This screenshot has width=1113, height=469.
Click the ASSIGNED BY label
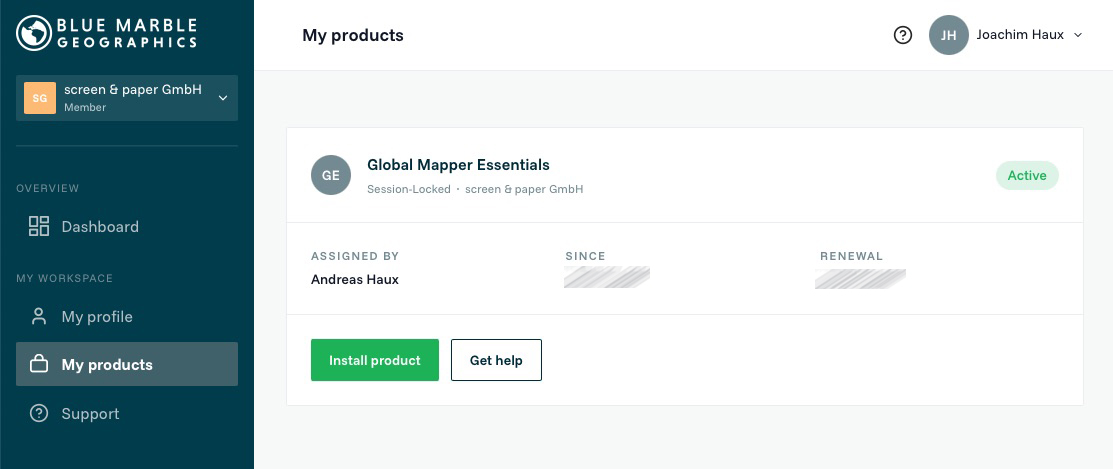[x=355, y=256]
